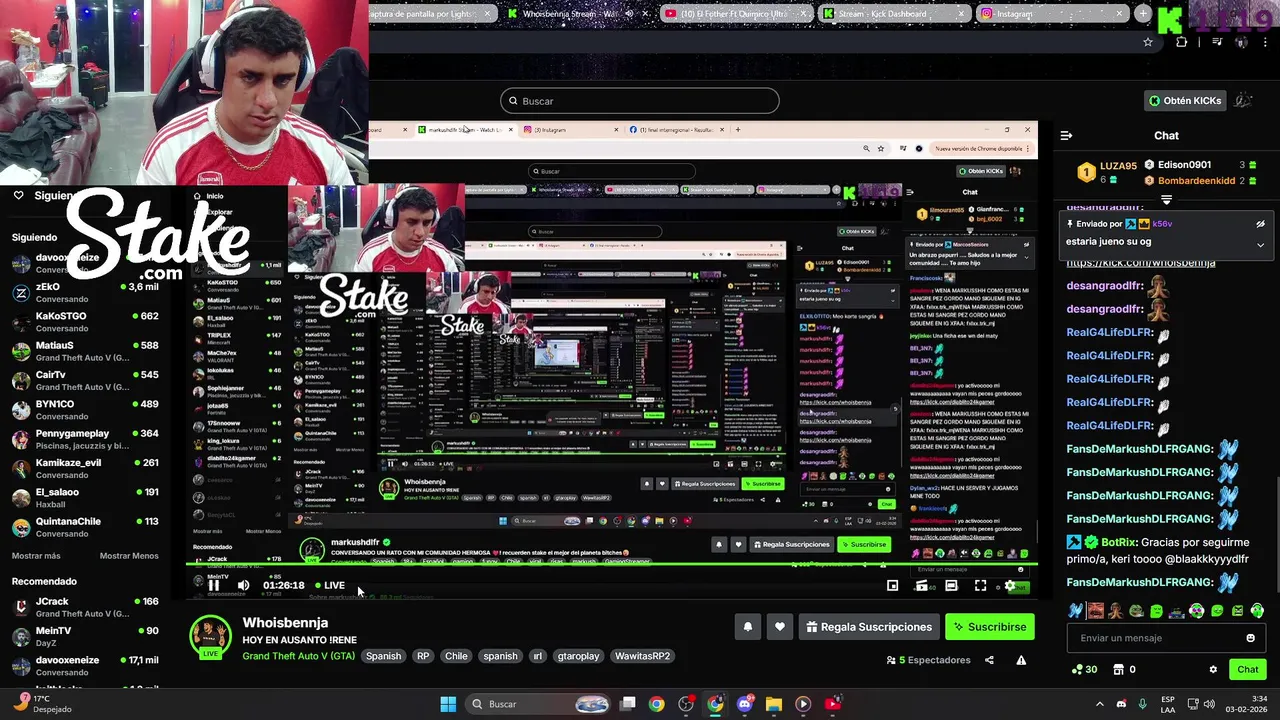Send message with green Chat button

(1247, 669)
